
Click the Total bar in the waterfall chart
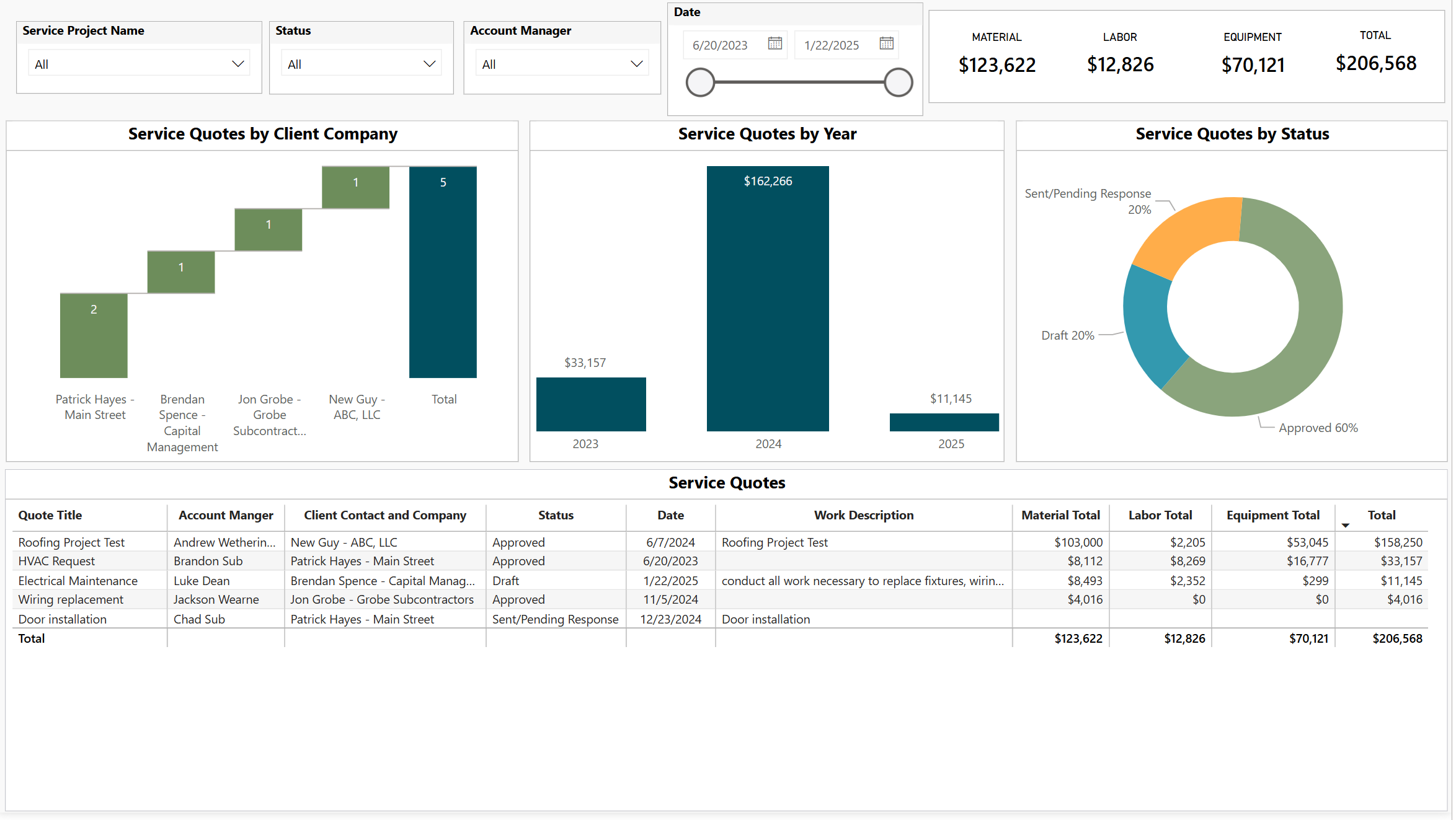click(443, 273)
